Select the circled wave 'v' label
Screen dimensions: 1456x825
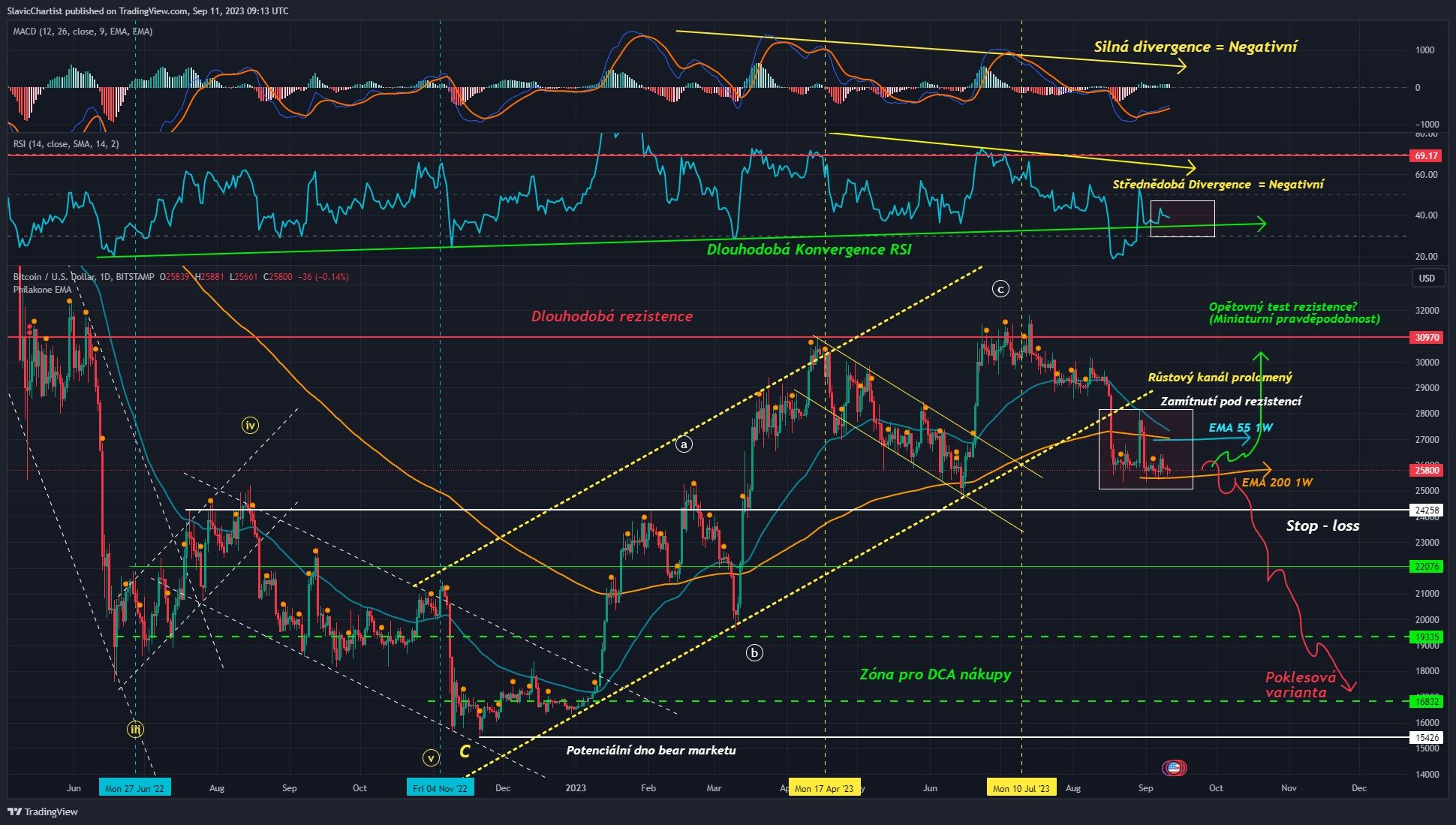coord(430,758)
